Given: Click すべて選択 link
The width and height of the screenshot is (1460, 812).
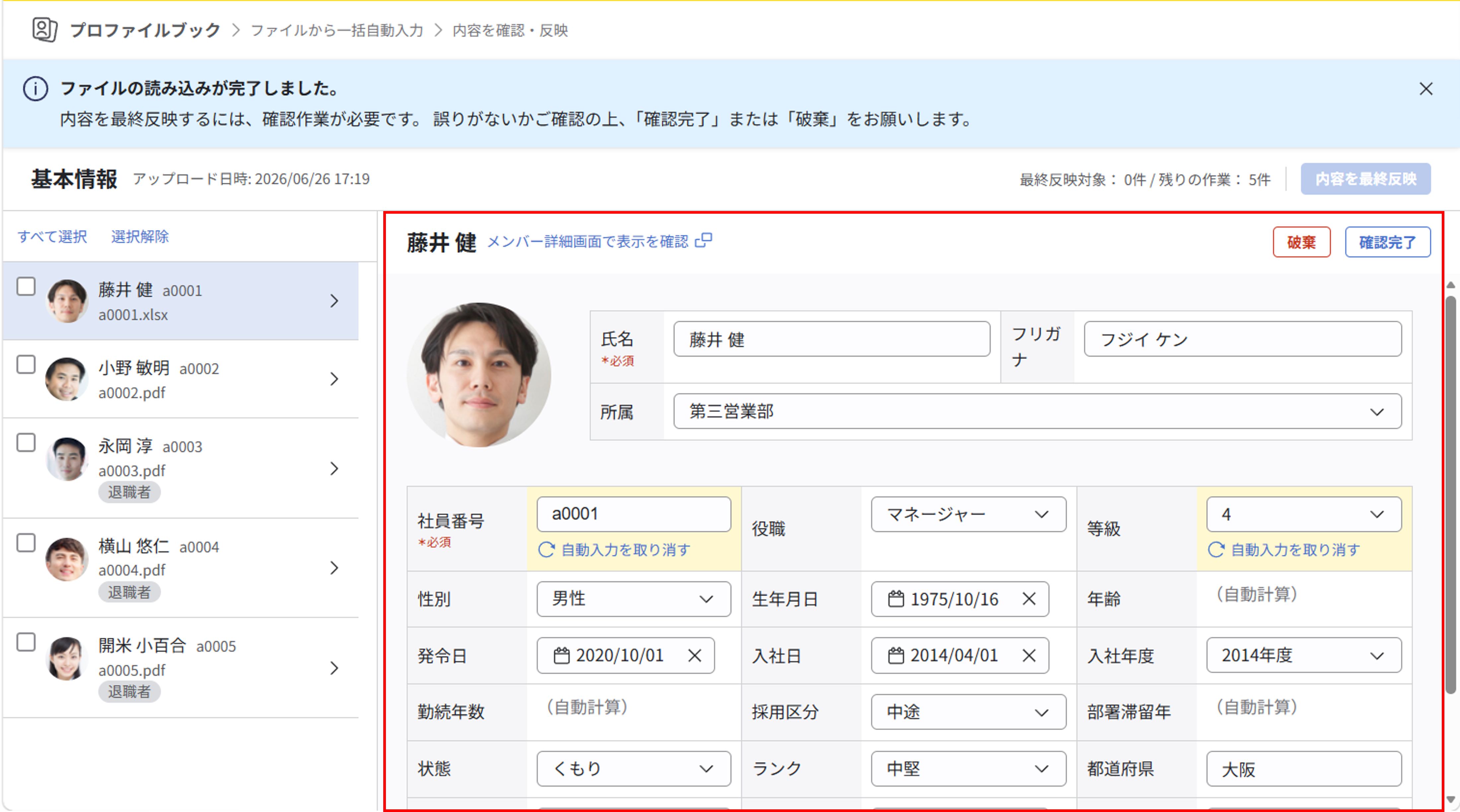Looking at the screenshot, I should point(52,236).
